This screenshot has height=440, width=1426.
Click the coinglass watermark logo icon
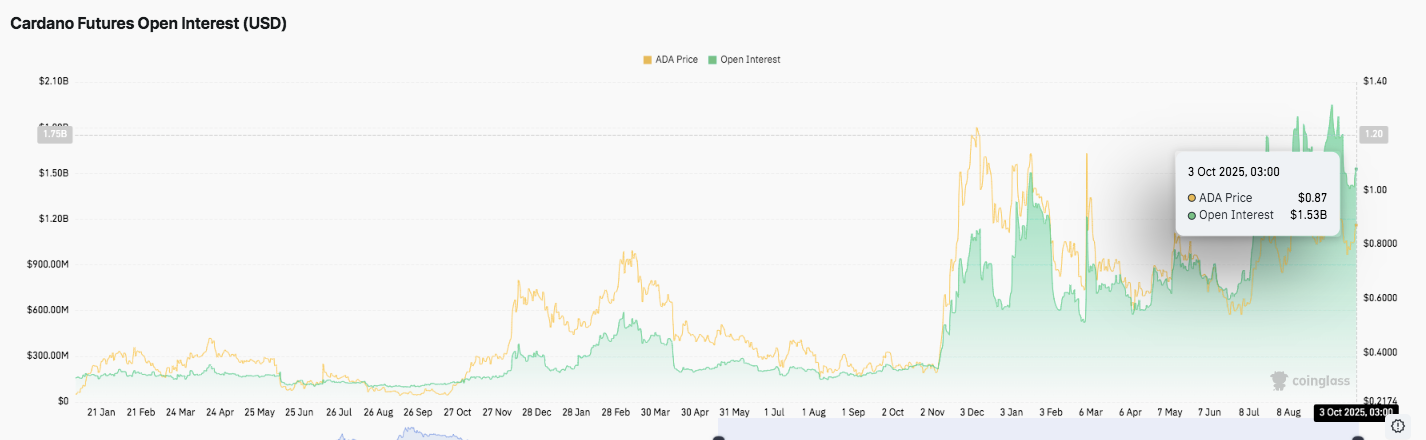pos(1279,381)
